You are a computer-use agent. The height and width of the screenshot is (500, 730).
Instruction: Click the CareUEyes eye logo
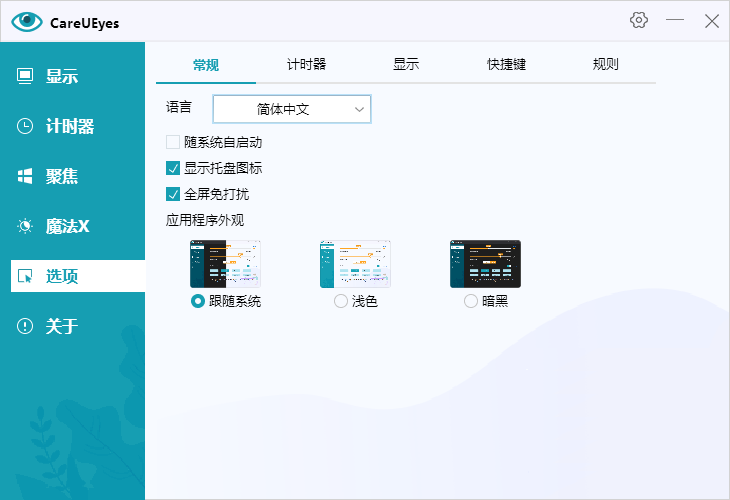tap(27, 21)
